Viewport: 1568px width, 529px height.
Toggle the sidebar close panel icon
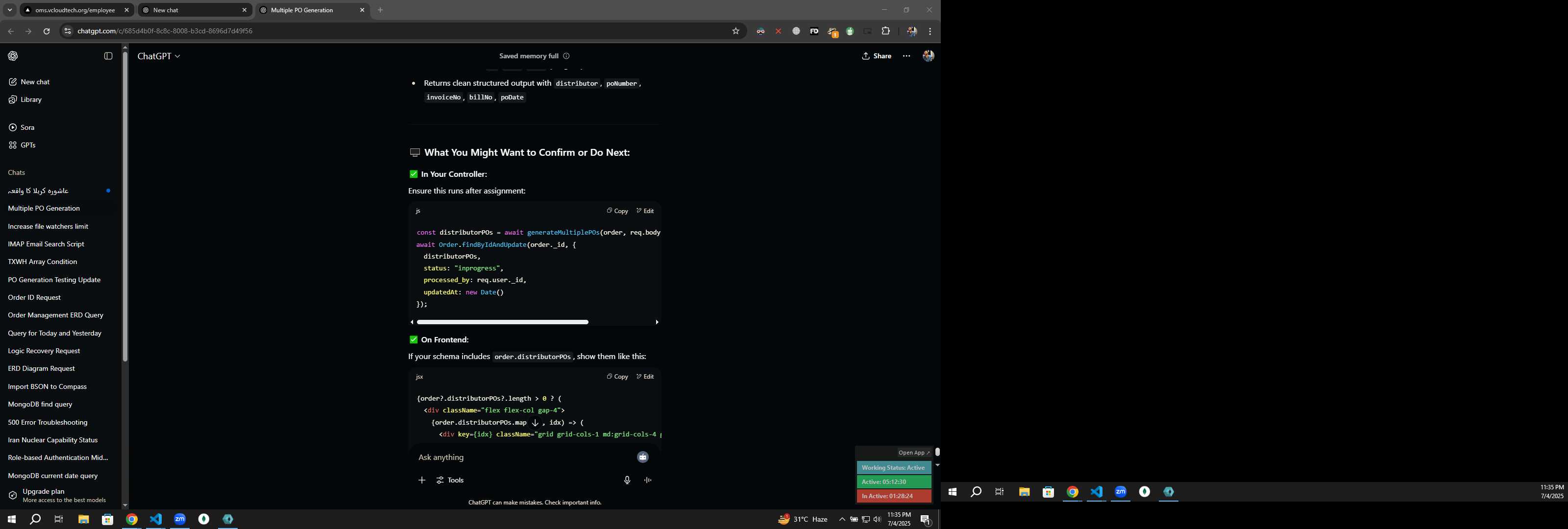pos(108,56)
